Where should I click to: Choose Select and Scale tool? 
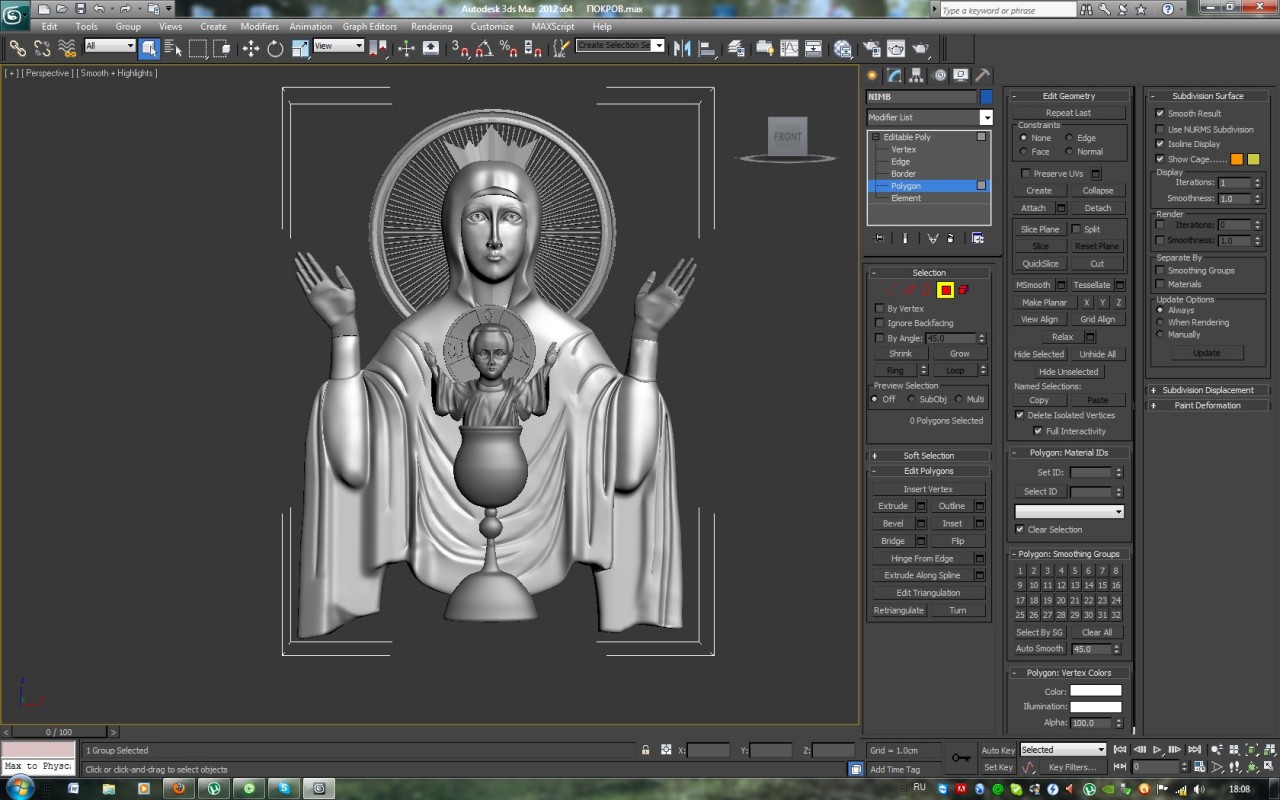click(x=300, y=48)
